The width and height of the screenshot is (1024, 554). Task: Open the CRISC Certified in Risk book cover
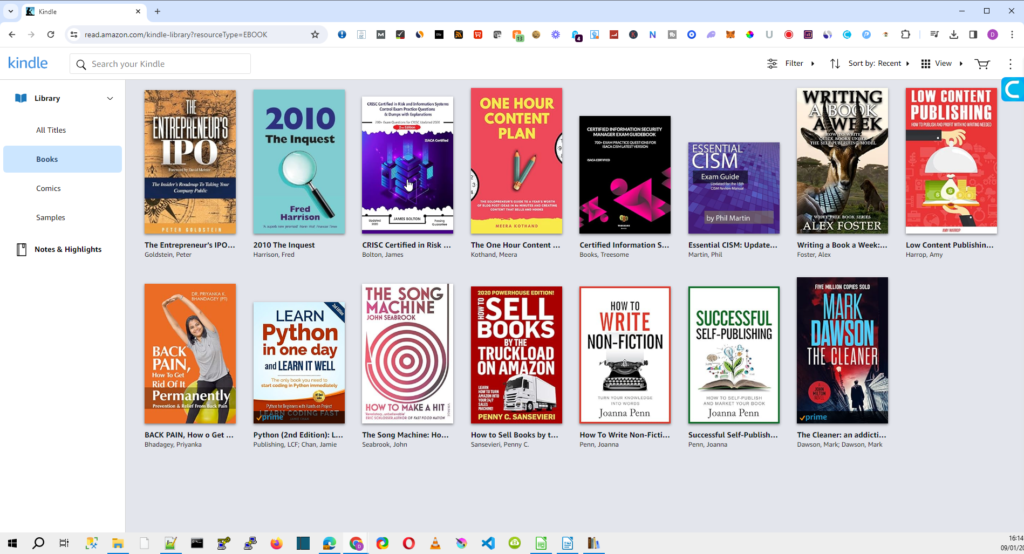point(408,165)
